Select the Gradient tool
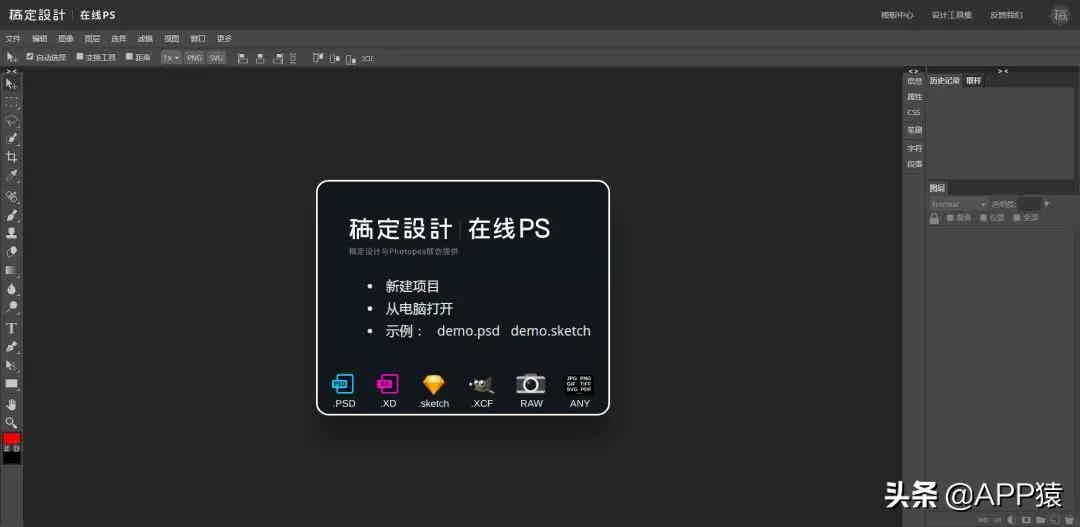 [x=11, y=271]
